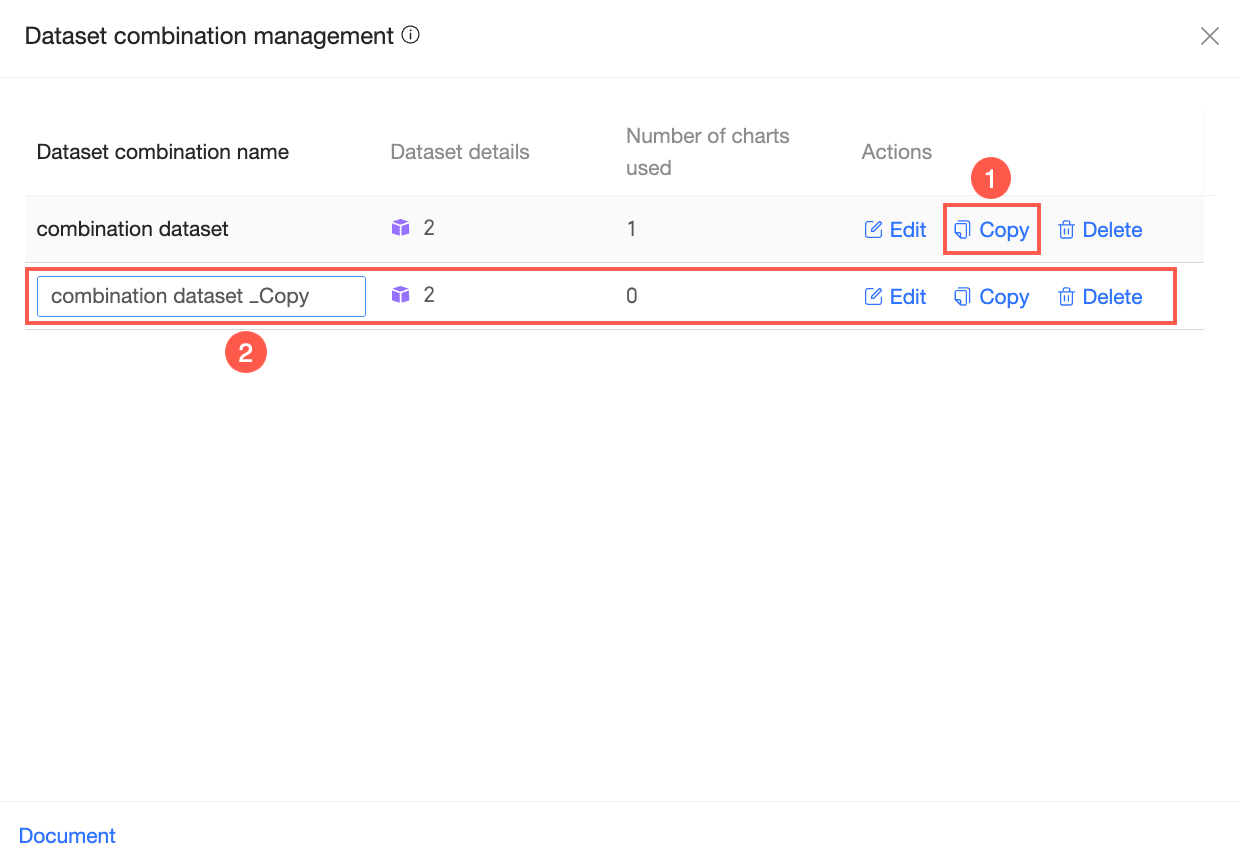Click the Dataset details column header
Image resolution: width=1240 pixels, height=868 pixels.
pyautogui.click(x=460, y=152)
